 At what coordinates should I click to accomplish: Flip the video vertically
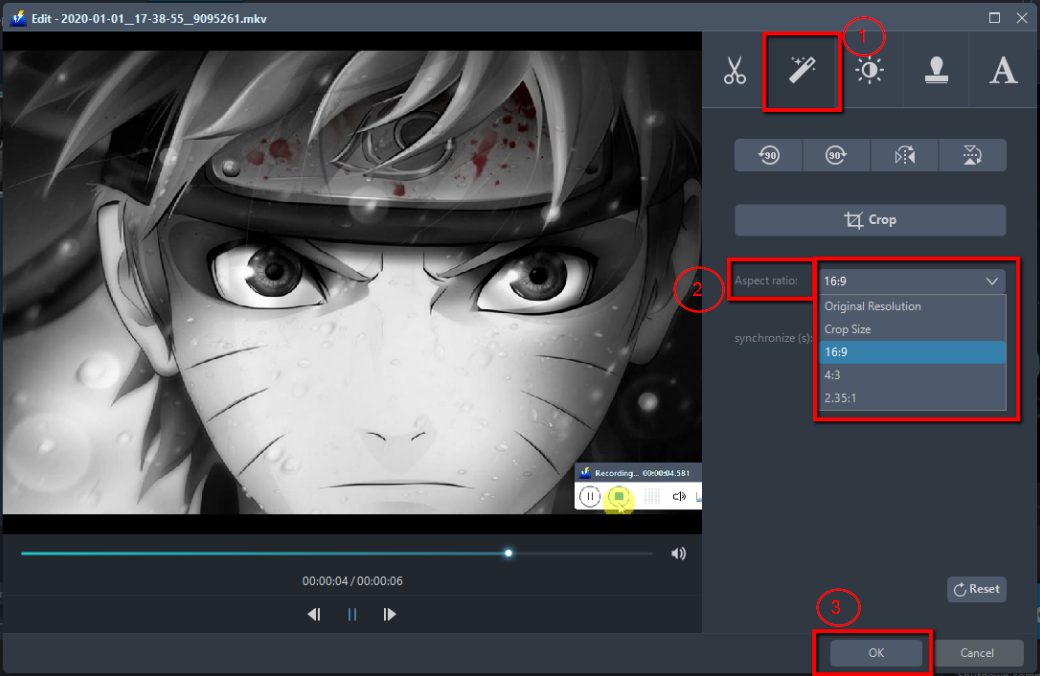pyautogui.click(x=972, y=155)
